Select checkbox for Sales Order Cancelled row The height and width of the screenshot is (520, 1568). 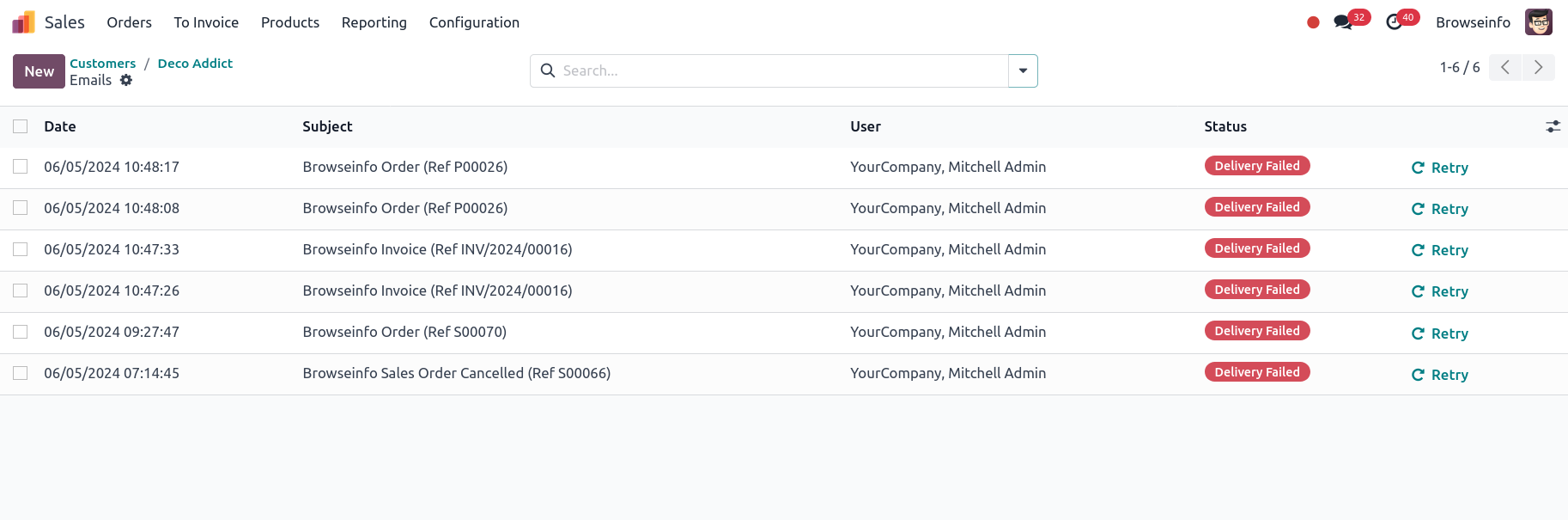click(x=21, y=373)
